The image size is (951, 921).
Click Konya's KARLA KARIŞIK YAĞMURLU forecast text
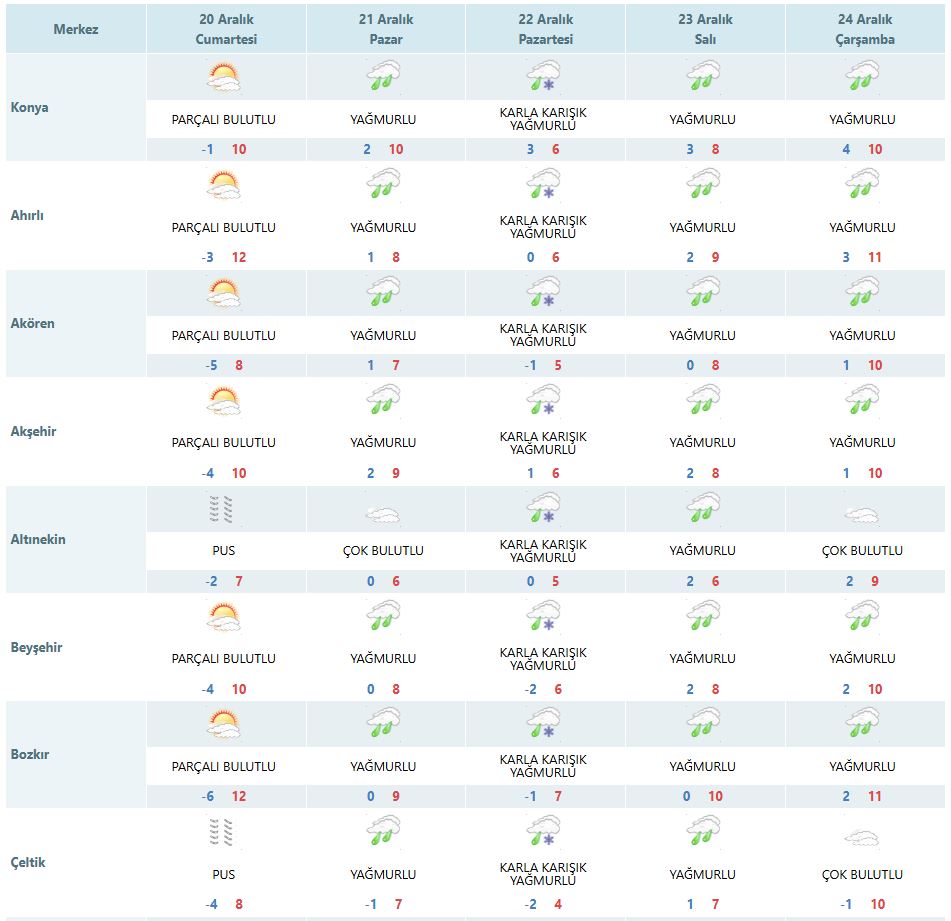[x=543, y=119]
